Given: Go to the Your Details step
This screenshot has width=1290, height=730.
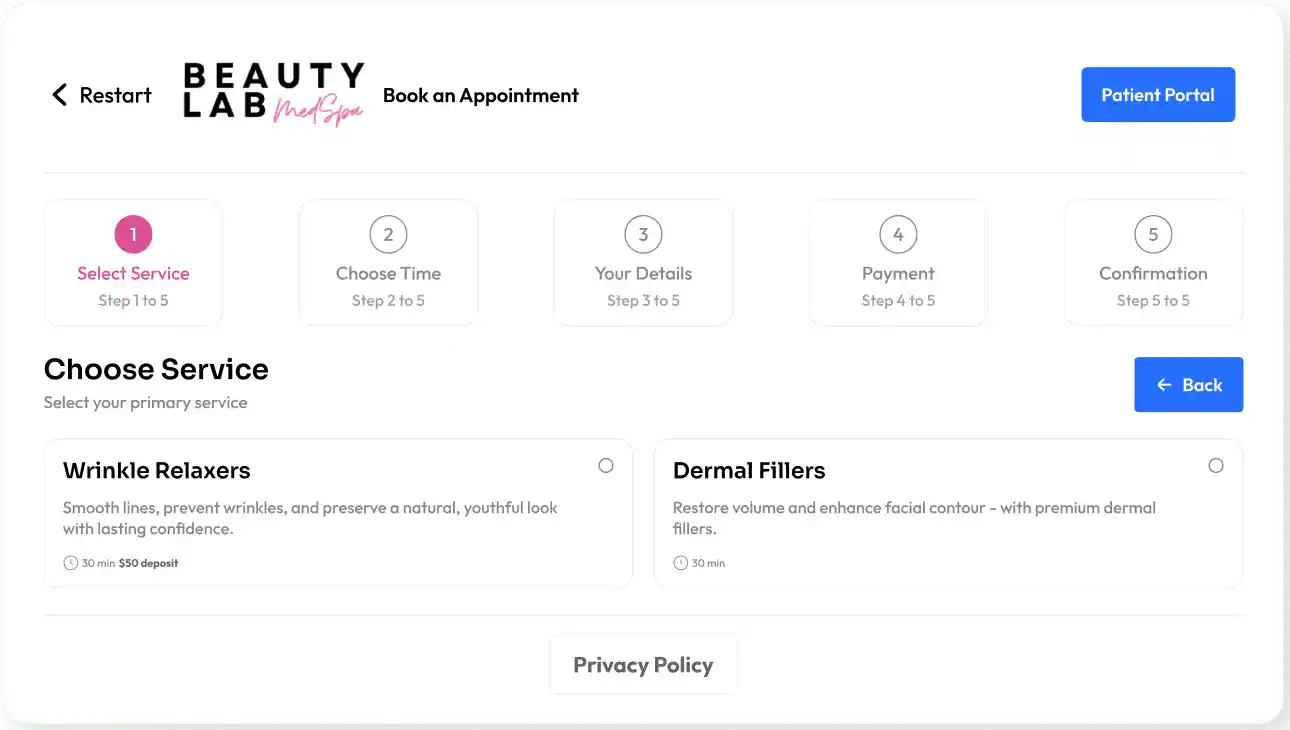Looking at the screenshot, I should pos(643,274).
